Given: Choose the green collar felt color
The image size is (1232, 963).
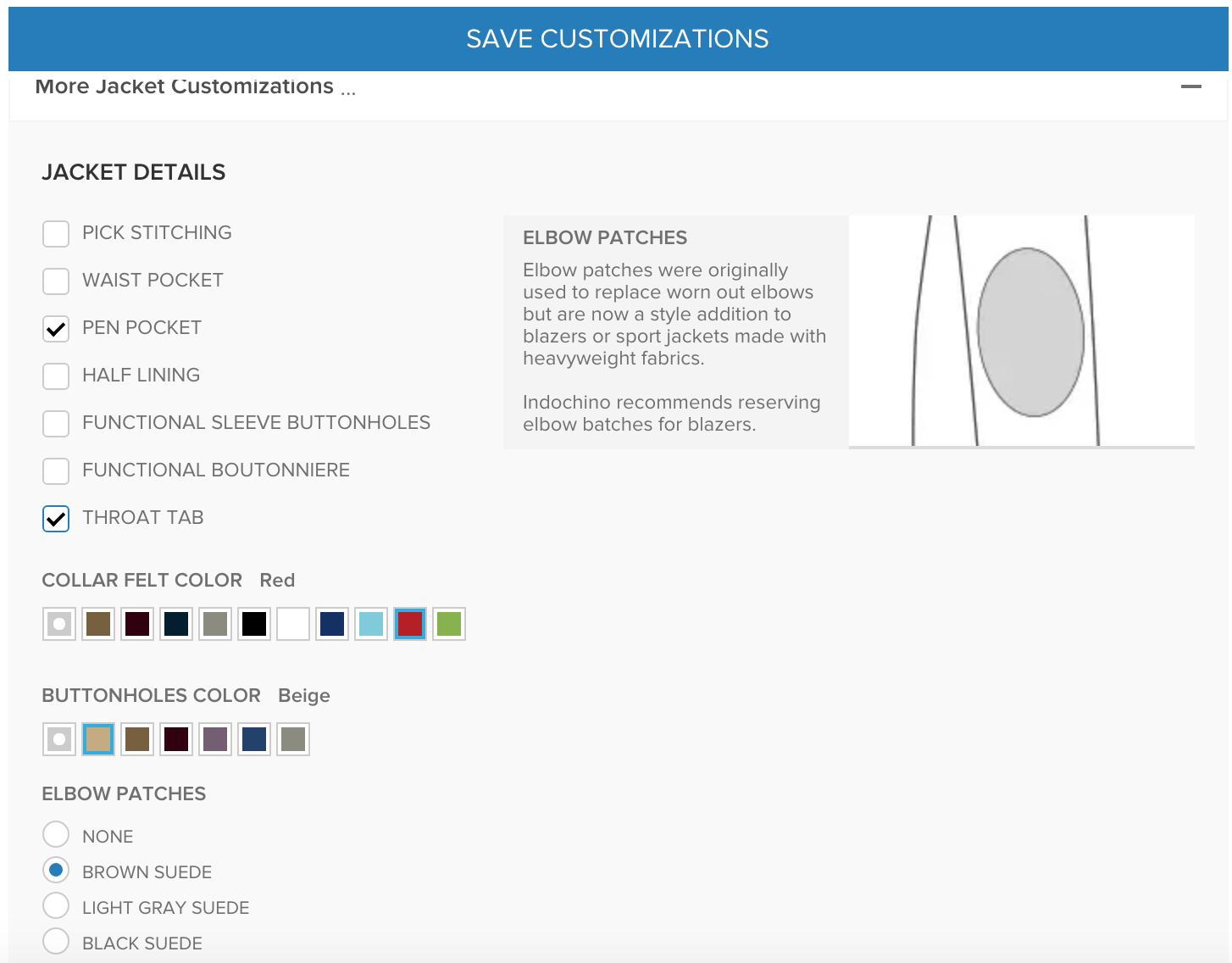Looking at the screenshot, I should point(449,624).
